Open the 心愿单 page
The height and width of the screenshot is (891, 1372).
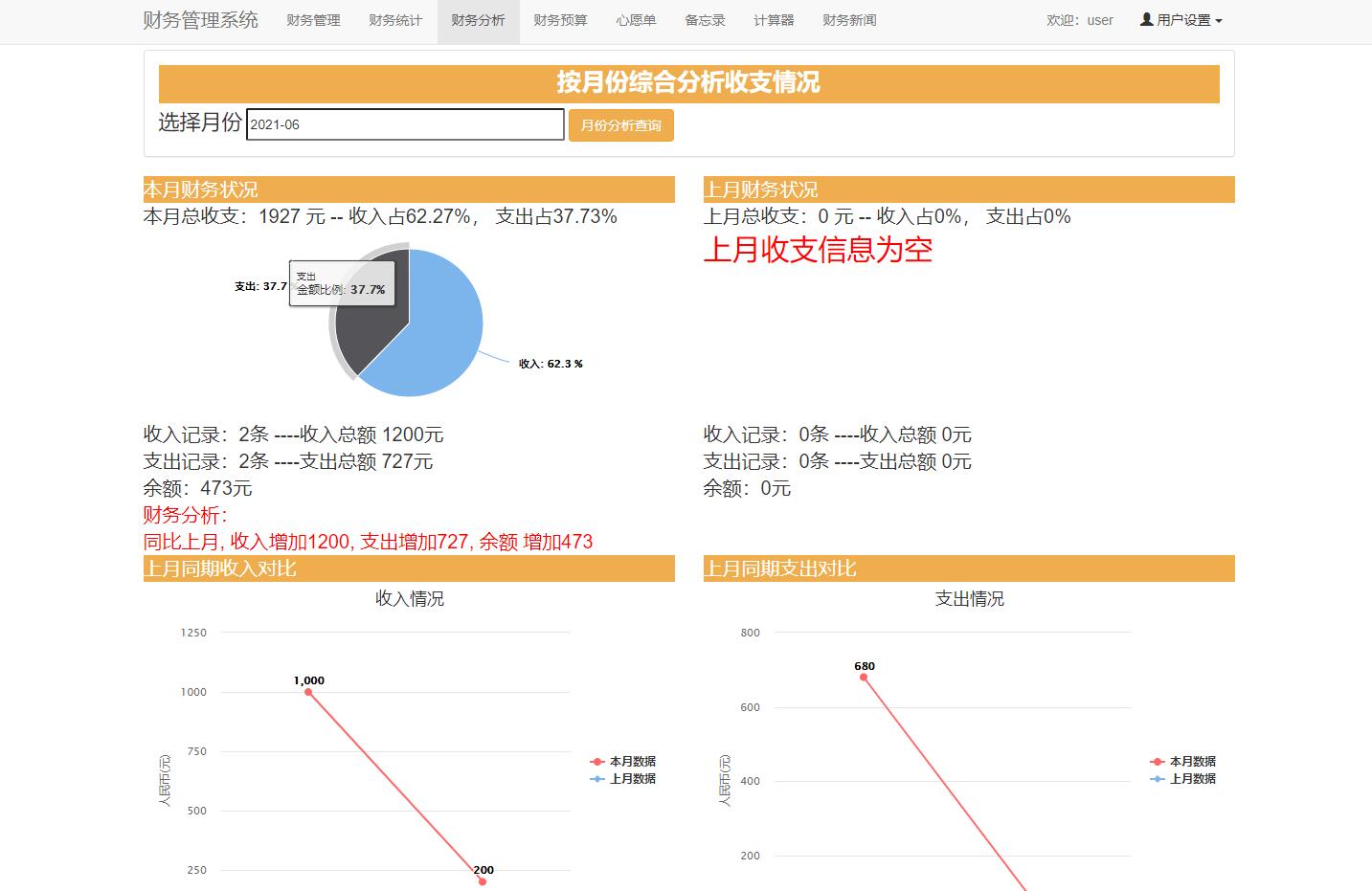(x=636, y=20)
